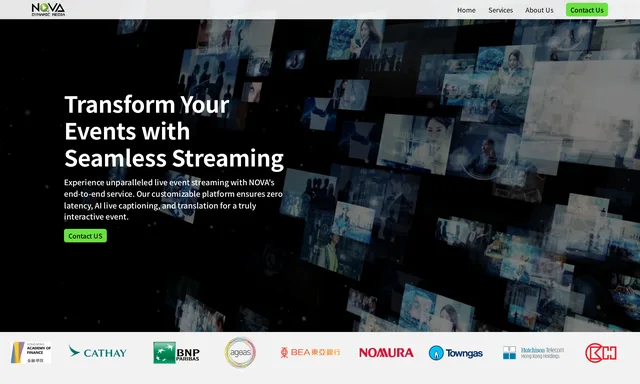The image size is (640, 384).
Task: Click the green Contact Us button in header
Action: point(587,10)
